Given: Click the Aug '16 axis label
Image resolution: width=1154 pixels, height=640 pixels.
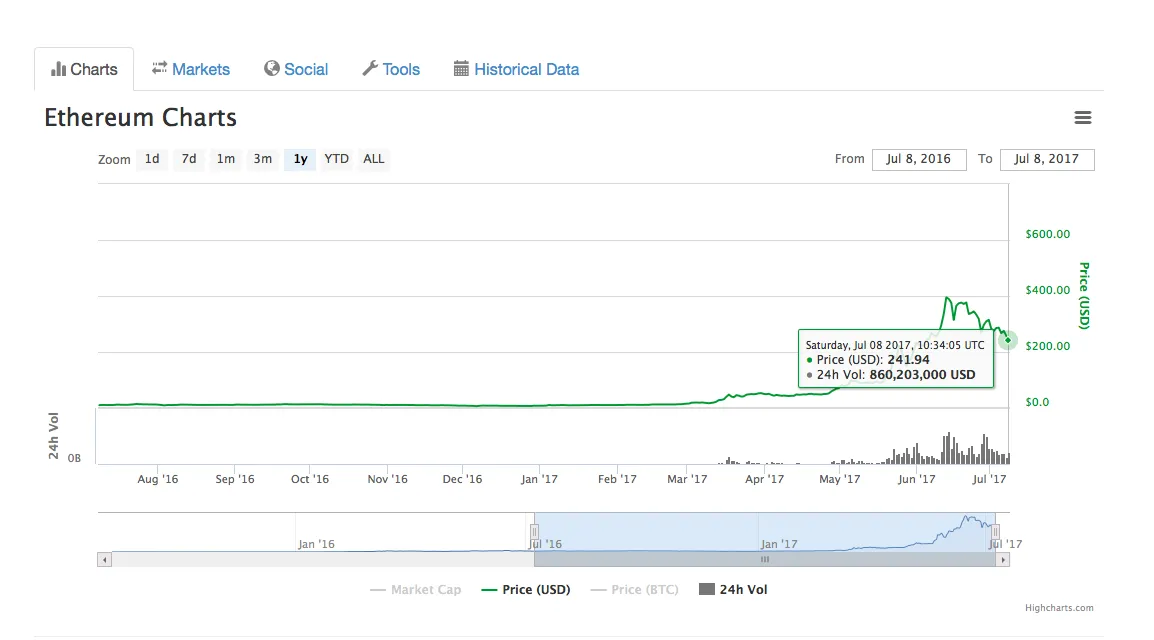Looking at the screenshot, I should tap(157, 479).
